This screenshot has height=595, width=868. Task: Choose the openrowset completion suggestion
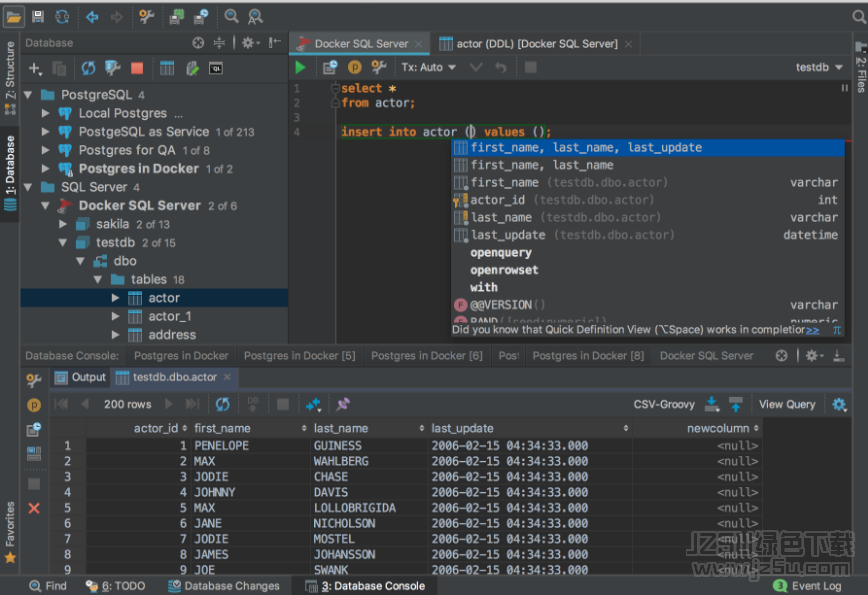tap(648, 270)
